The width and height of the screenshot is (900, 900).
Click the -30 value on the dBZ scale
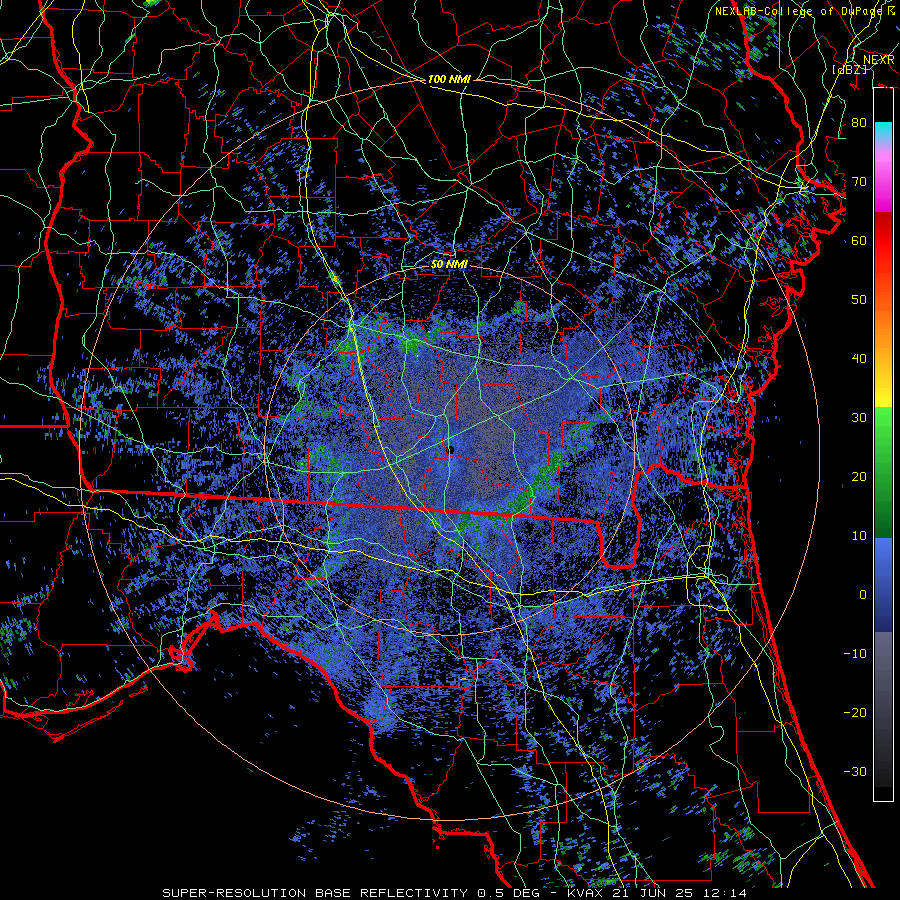click(x=855, y=771)
